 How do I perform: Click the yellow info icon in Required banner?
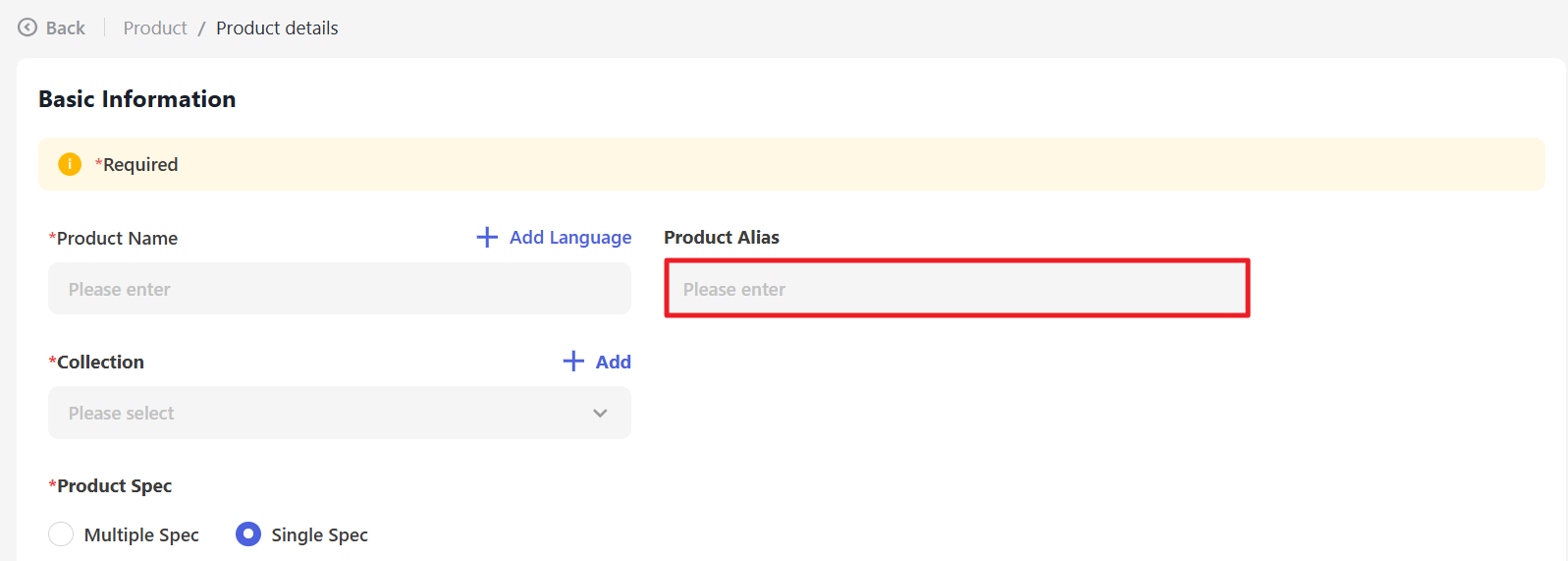70,164
